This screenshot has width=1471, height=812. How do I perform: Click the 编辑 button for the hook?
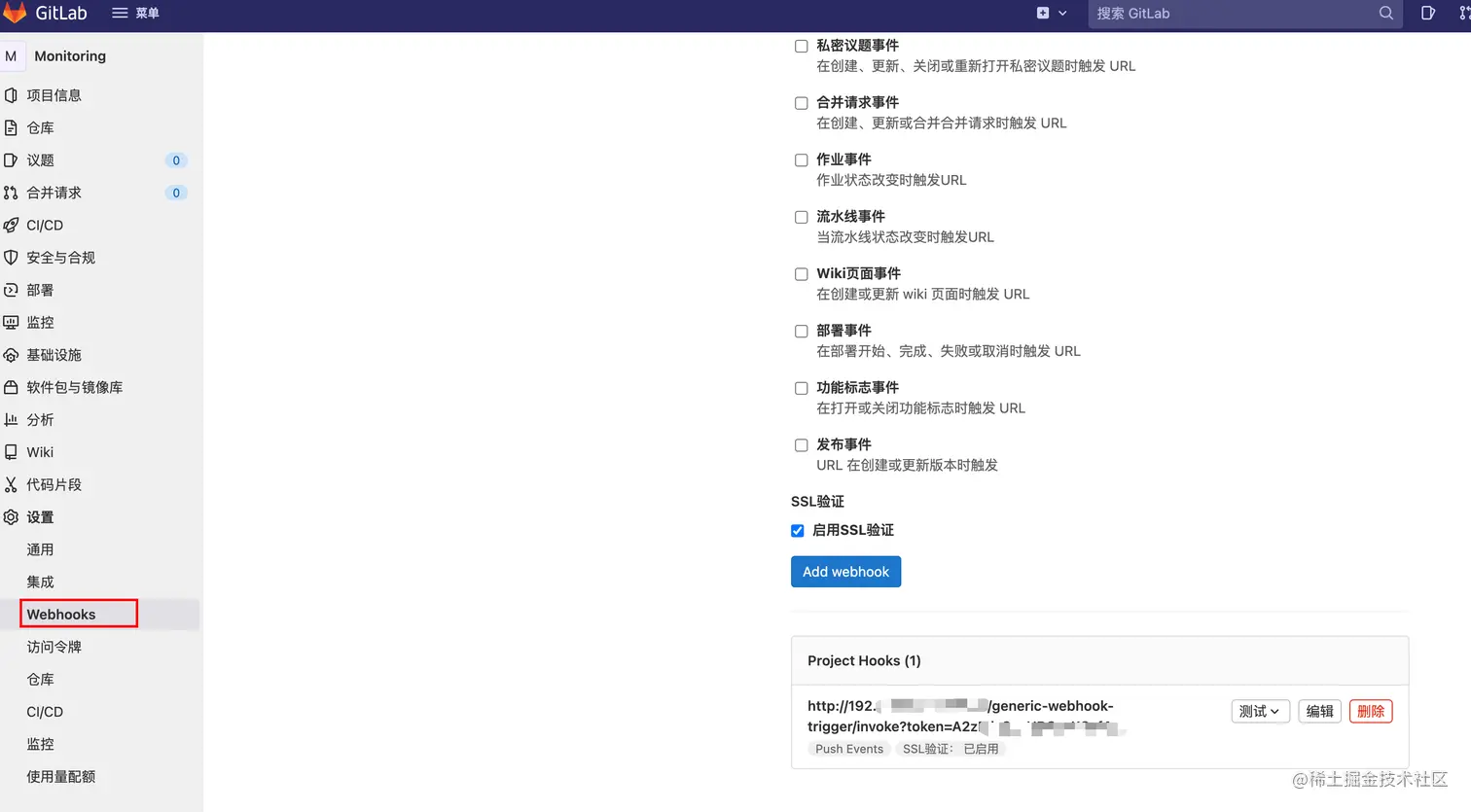[1319, 711]
